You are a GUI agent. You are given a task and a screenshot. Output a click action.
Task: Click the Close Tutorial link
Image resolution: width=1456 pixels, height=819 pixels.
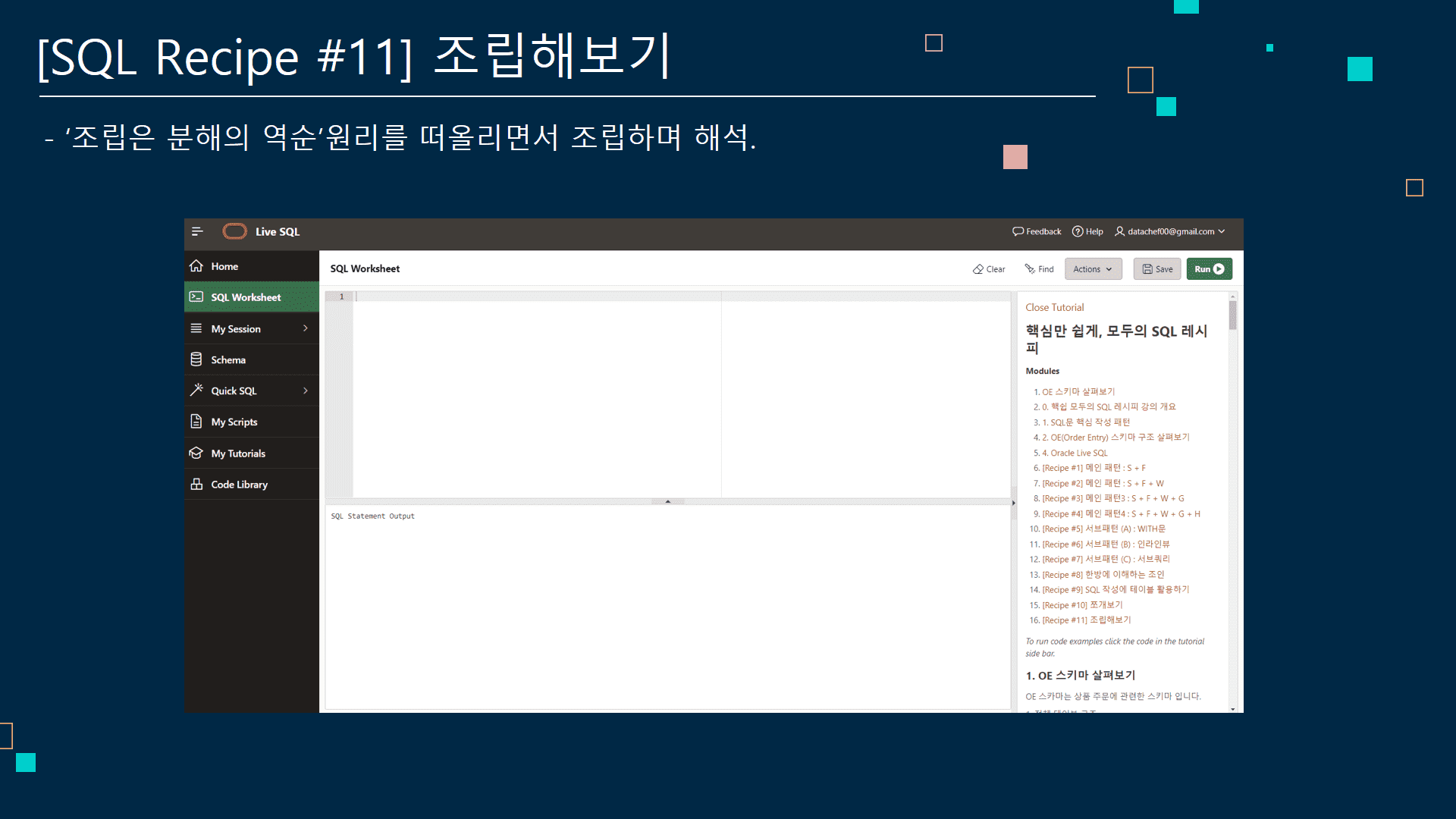1054,307
